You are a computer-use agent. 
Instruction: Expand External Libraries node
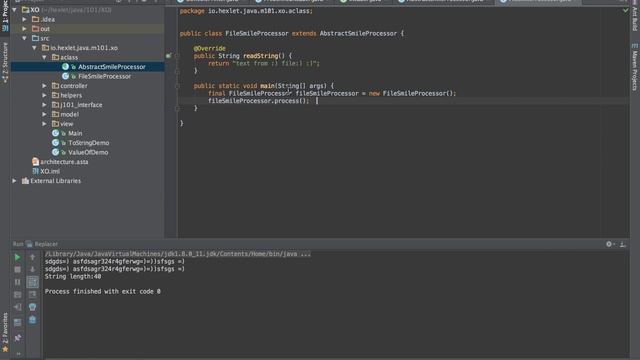point(15,181)
